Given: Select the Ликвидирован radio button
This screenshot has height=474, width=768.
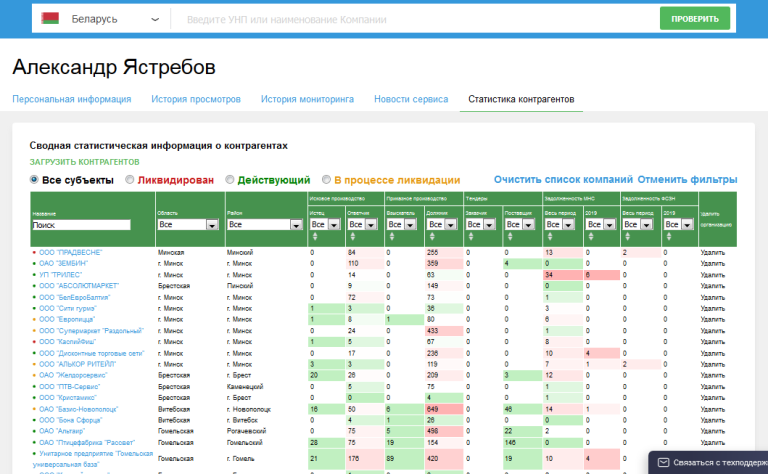Looking at the screenshot, I should click(129, 180).
